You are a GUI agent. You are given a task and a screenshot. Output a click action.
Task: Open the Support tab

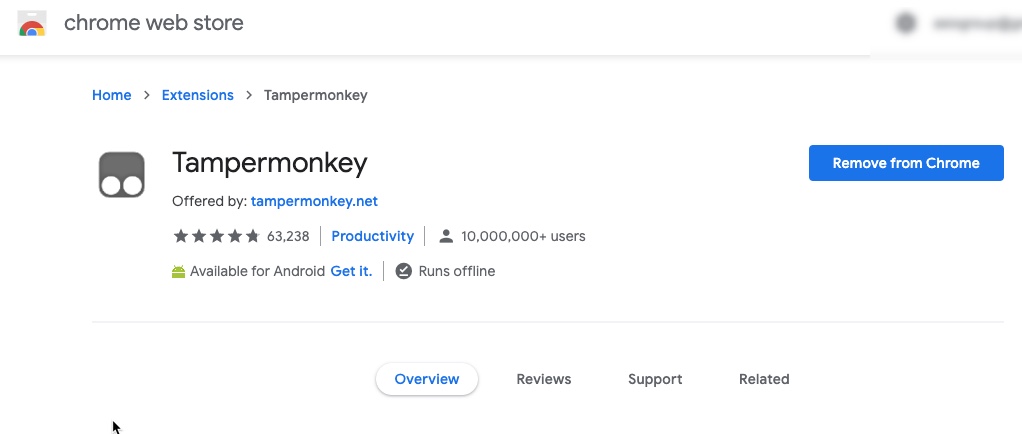click(x=655, y=379)
